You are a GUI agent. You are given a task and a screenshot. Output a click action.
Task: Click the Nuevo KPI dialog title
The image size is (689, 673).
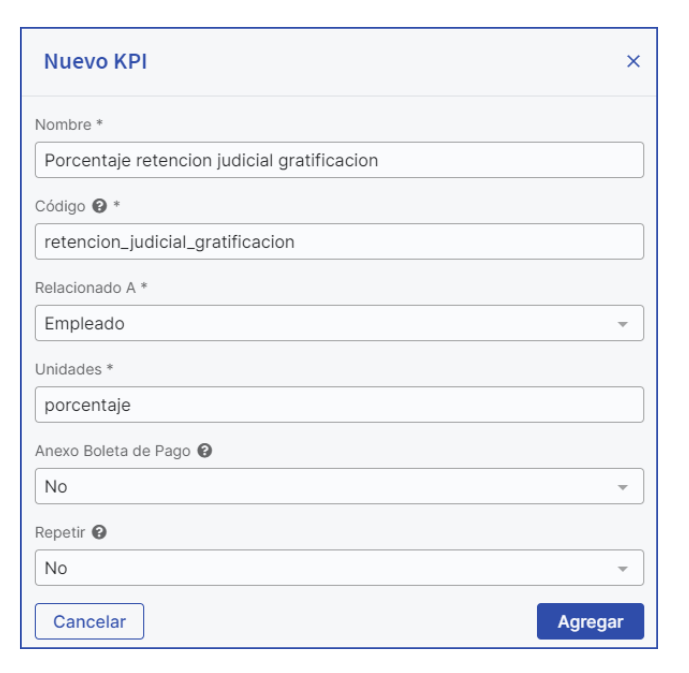coord(96,62)
